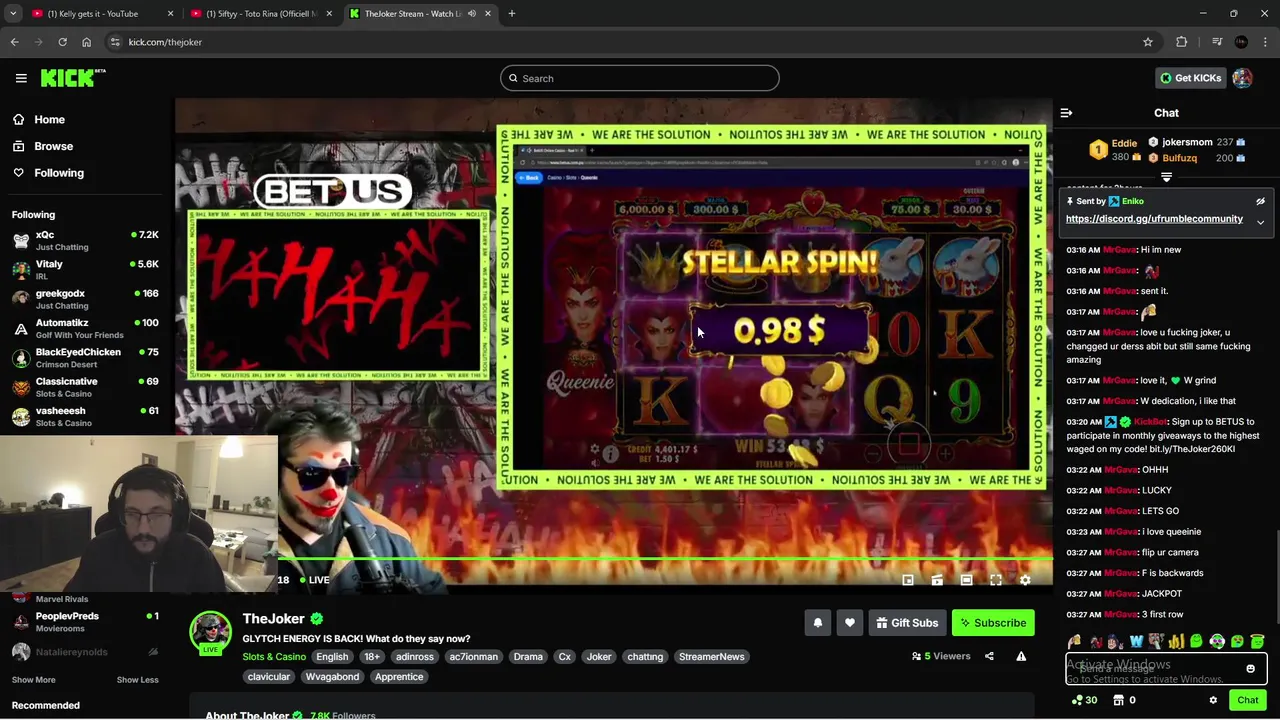Open the discord.gg/ufrumblecommunity link
1280x720 pixels.
point(1154,219)
